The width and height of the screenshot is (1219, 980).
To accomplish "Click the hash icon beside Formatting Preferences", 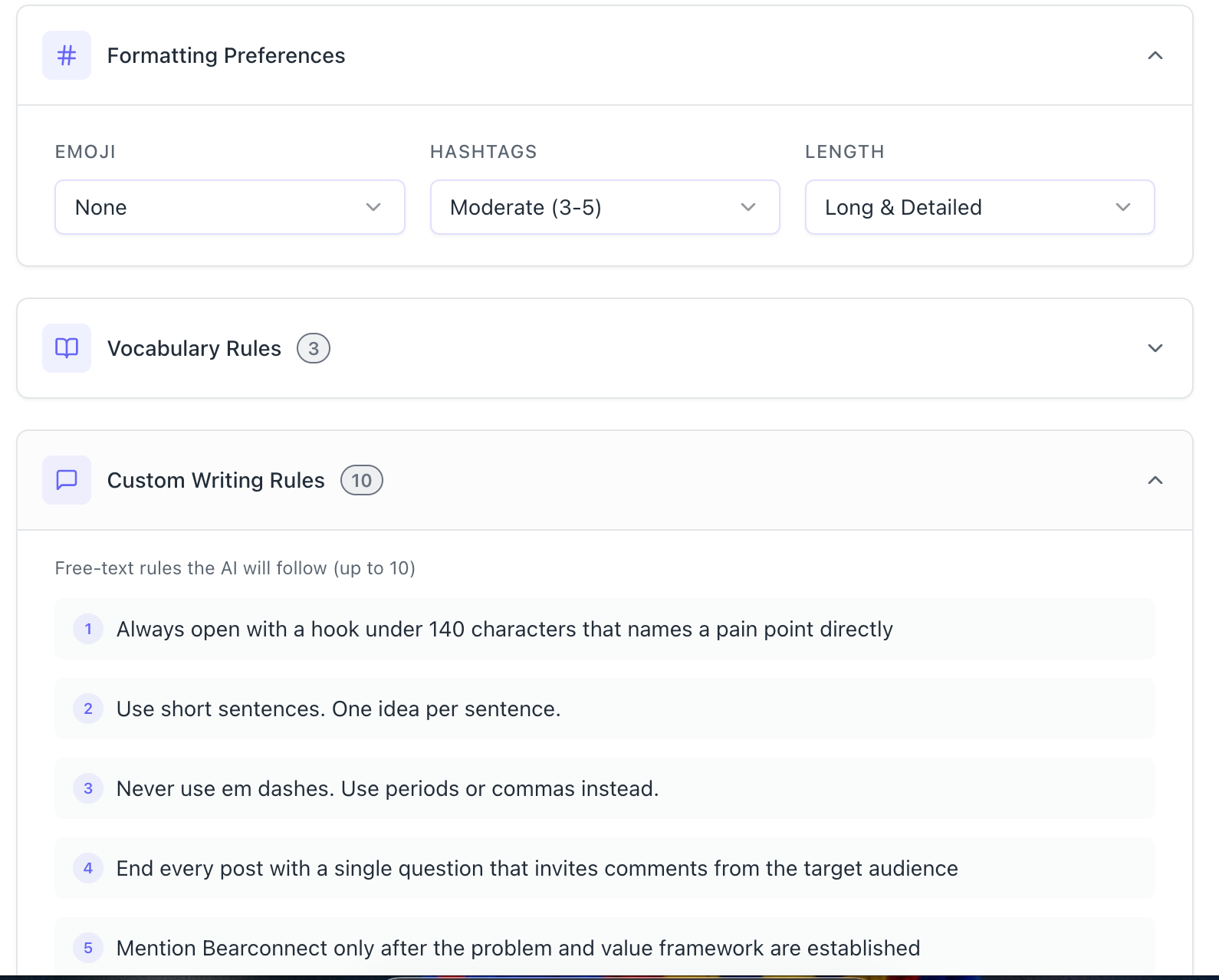I will 67,55.
